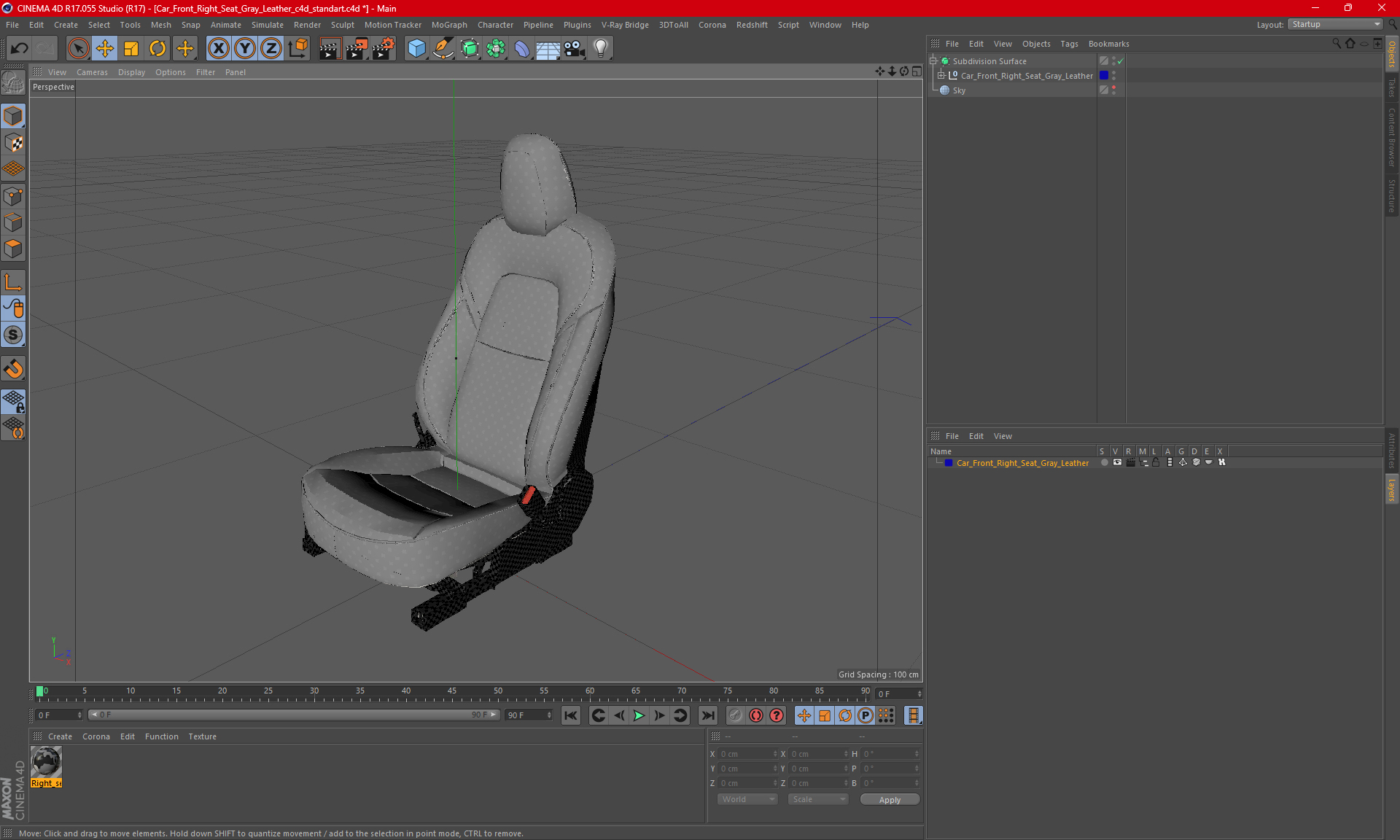Open Objects panel Tags menu
The width and height of the screenshot is (1400, 840).
1069,44
